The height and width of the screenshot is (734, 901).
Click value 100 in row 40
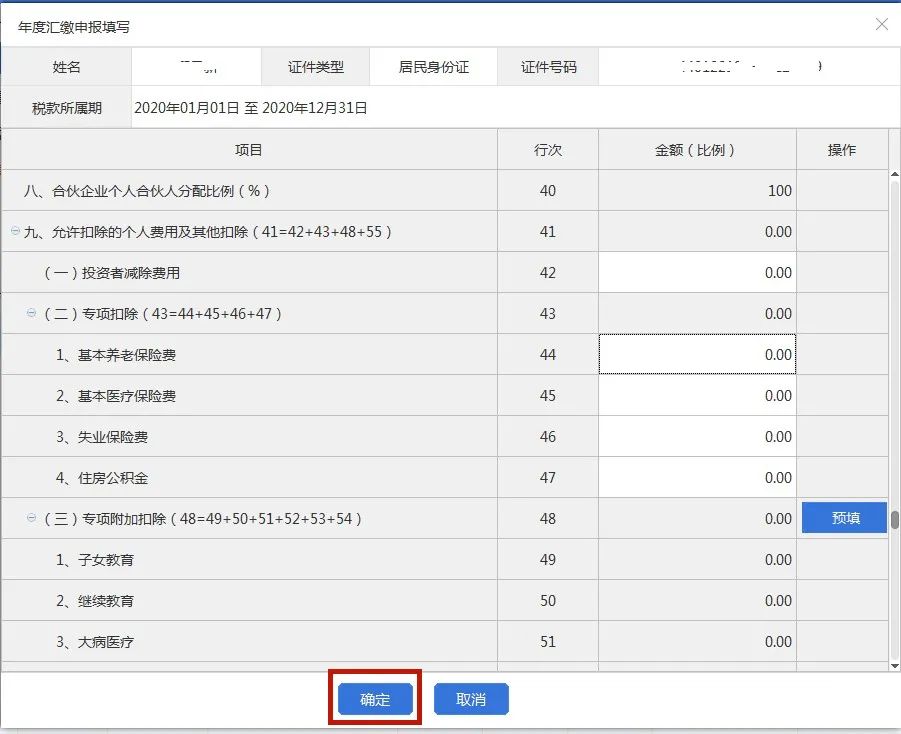click(x=780, y=191)
